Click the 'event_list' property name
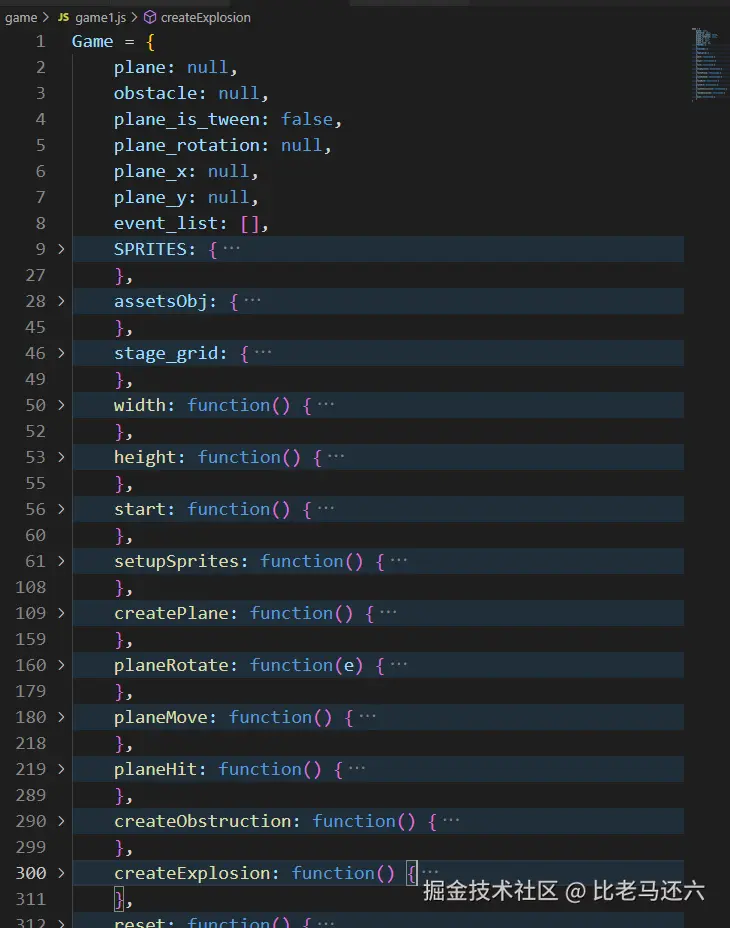 [x=166, y=223]
